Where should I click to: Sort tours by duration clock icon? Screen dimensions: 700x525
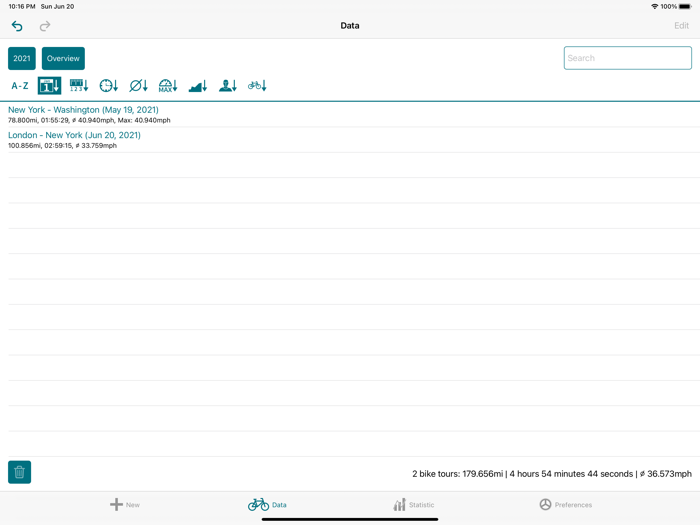108,86
